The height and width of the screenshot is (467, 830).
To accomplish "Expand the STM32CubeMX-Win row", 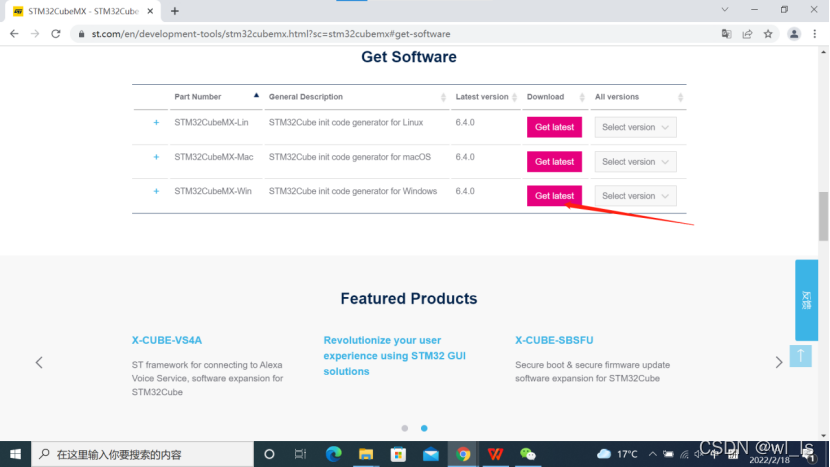I will tap(156, 191).
